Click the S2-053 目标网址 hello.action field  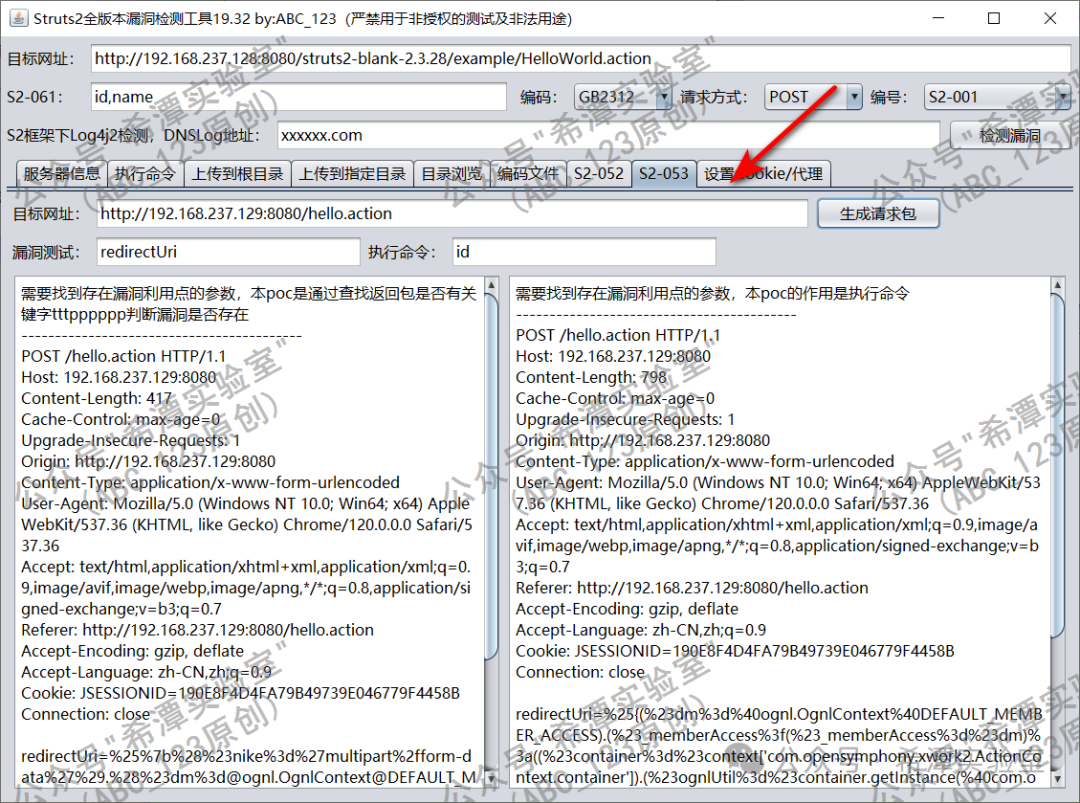(452, 214)
